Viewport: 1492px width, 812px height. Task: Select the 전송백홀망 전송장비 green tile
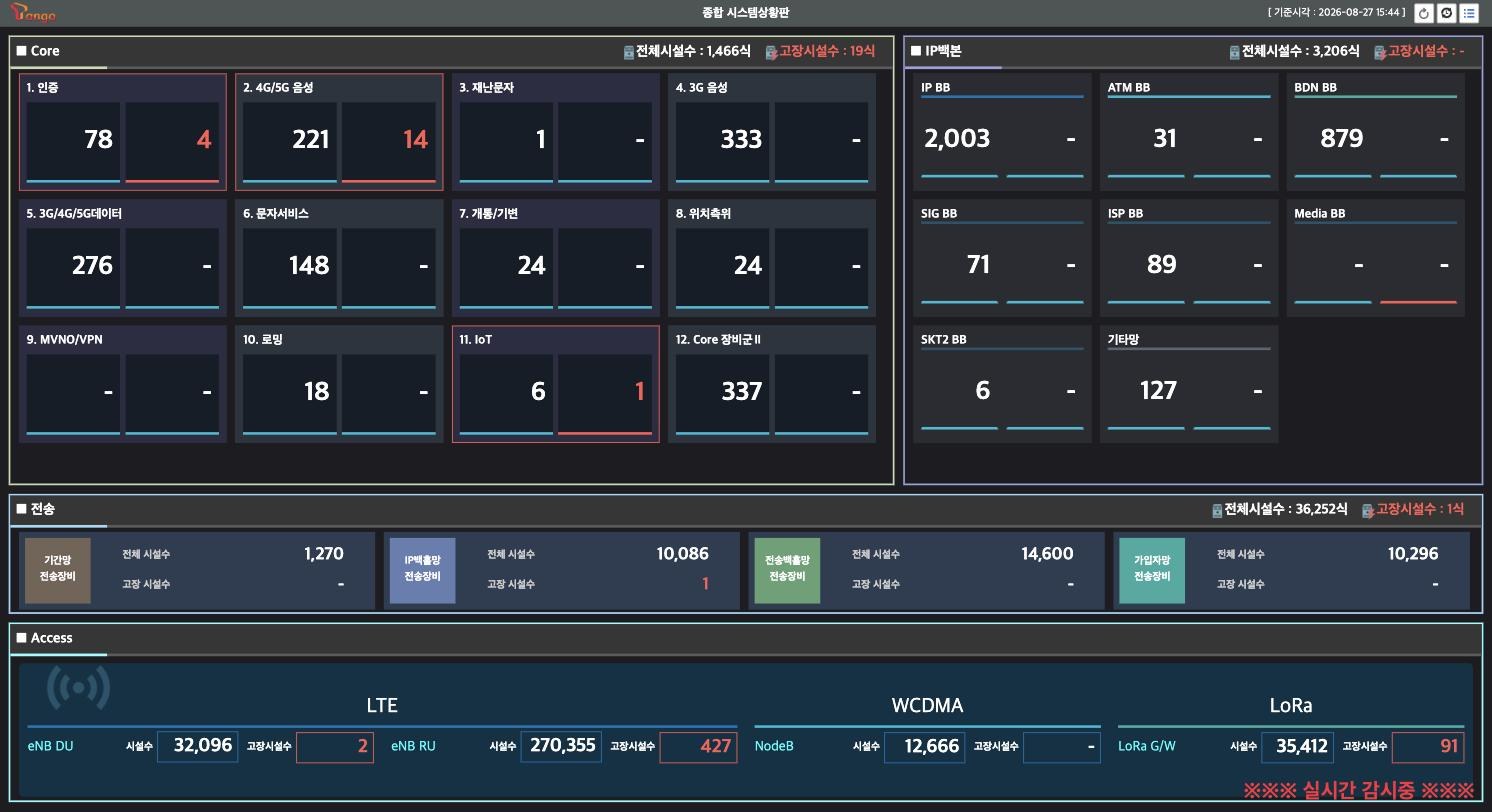tap(787, 570)
